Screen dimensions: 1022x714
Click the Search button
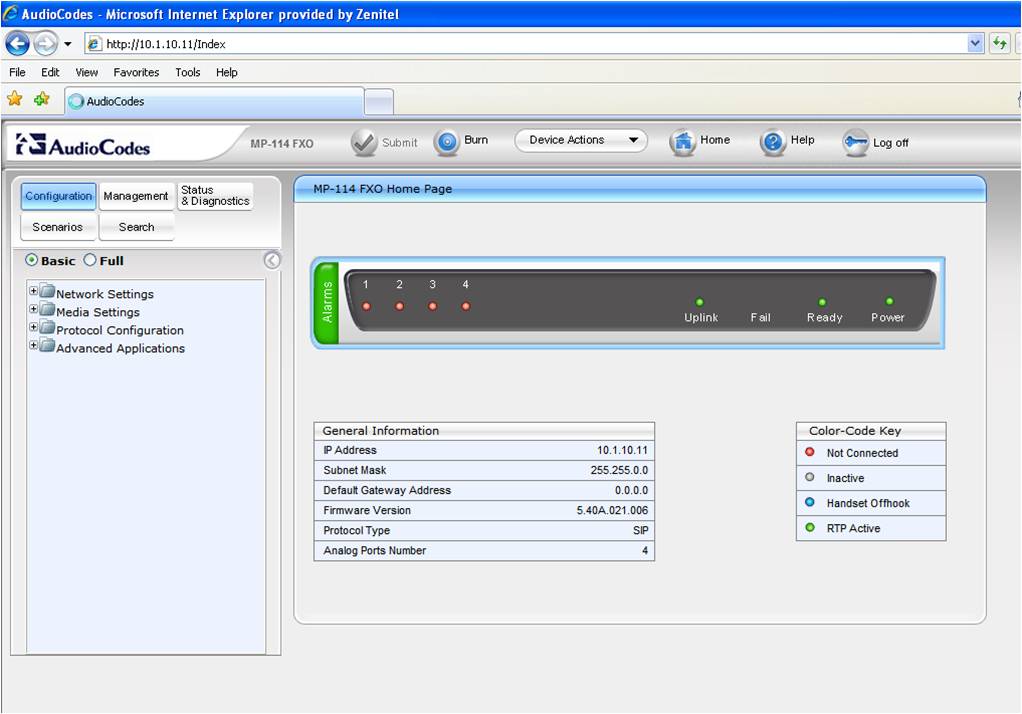pos(136,227)
